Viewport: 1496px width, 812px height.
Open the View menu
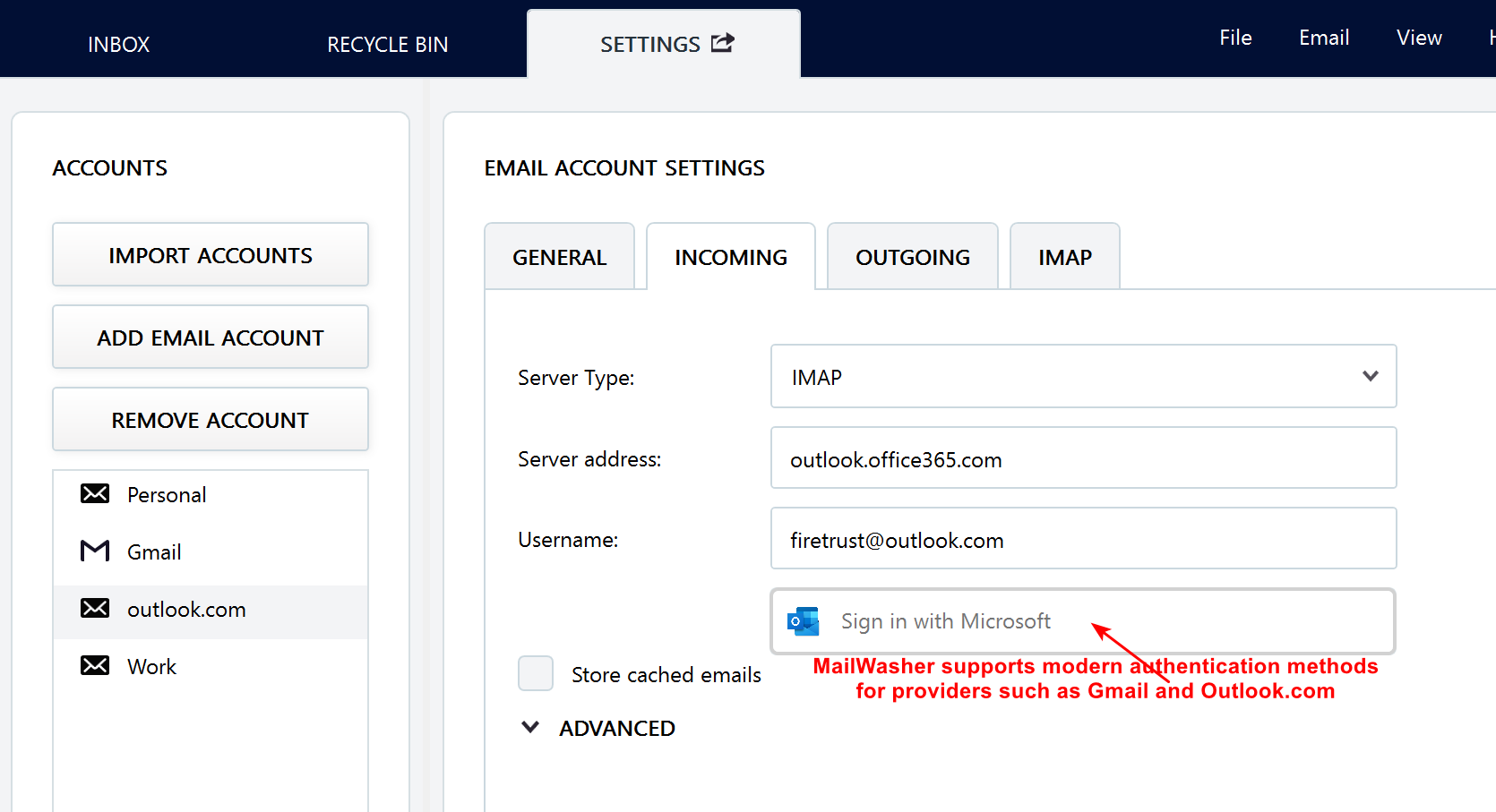pos(1419,38)
